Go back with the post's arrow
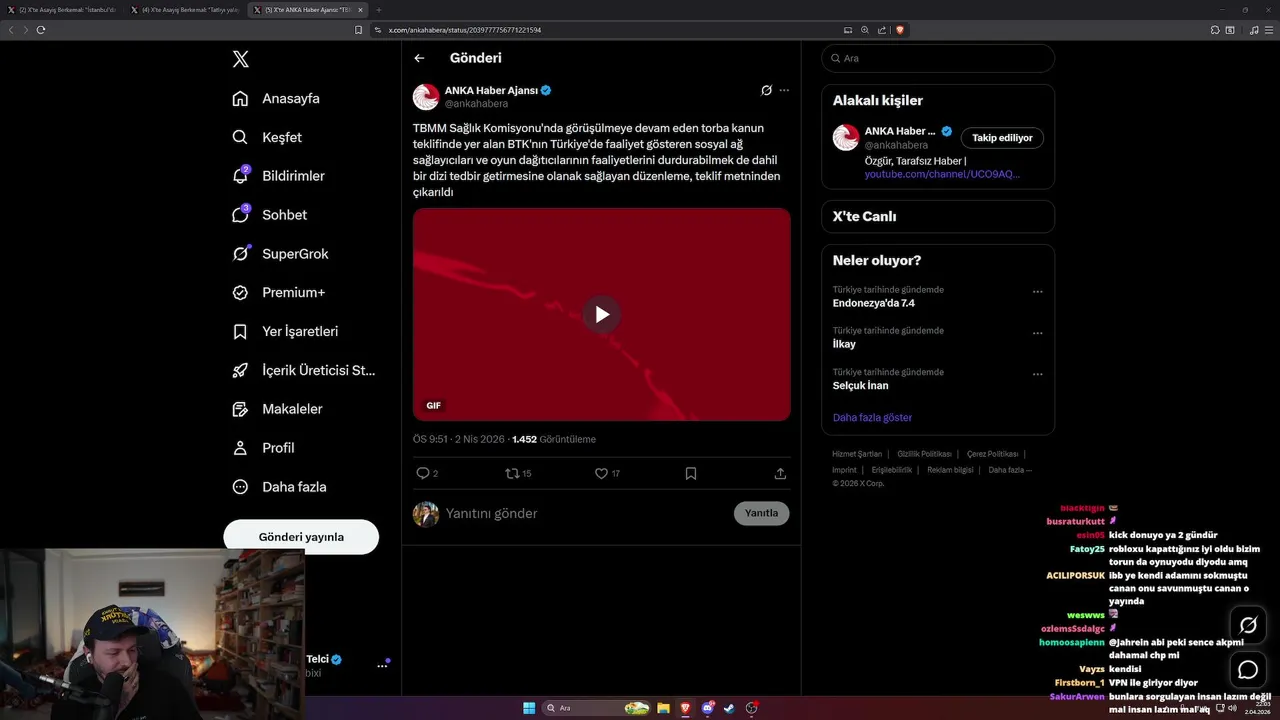 tap(419, 58)
